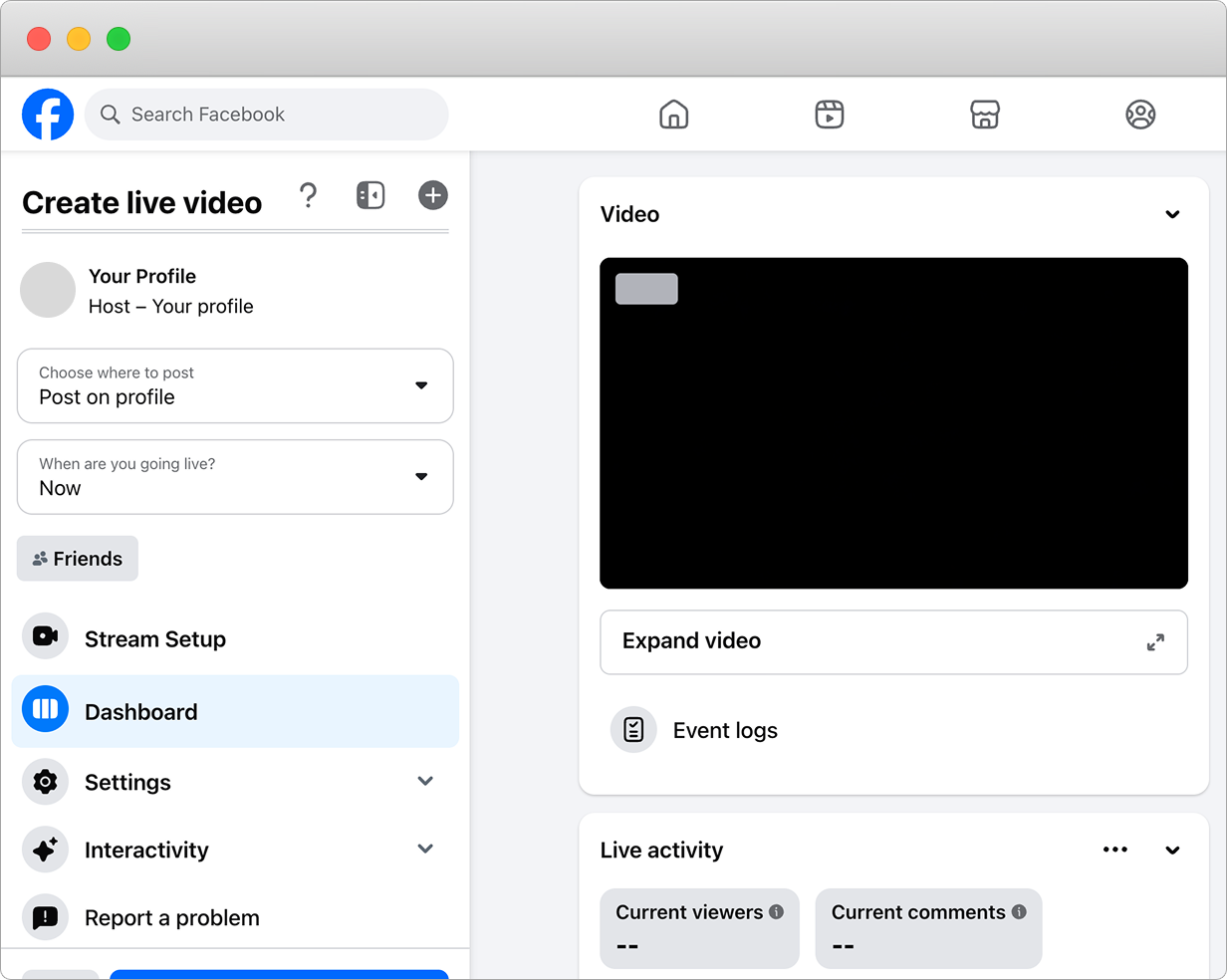Click the Current comments card
Screen dimensions: 1227x980
click(928, 928)
